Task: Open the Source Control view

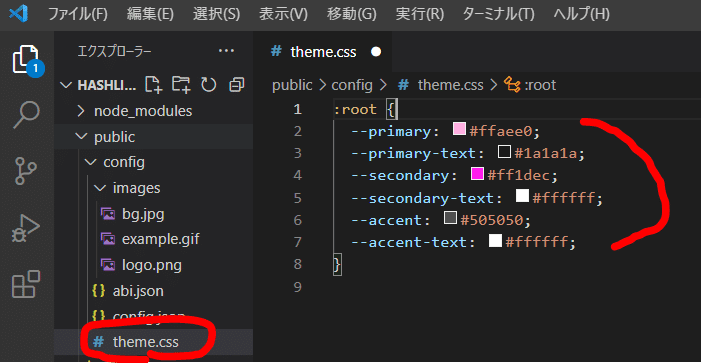Action: click(x=26, y=170)
